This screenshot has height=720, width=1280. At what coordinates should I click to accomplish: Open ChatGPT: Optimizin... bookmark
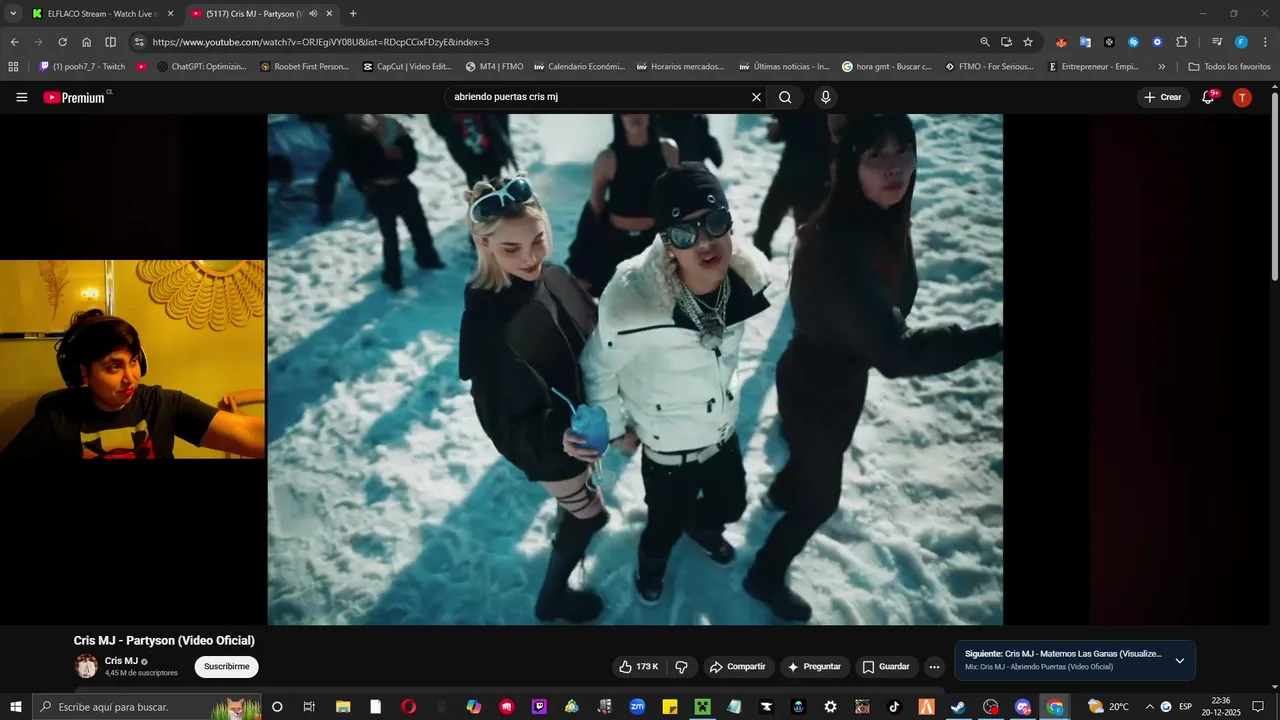point(201,67)
